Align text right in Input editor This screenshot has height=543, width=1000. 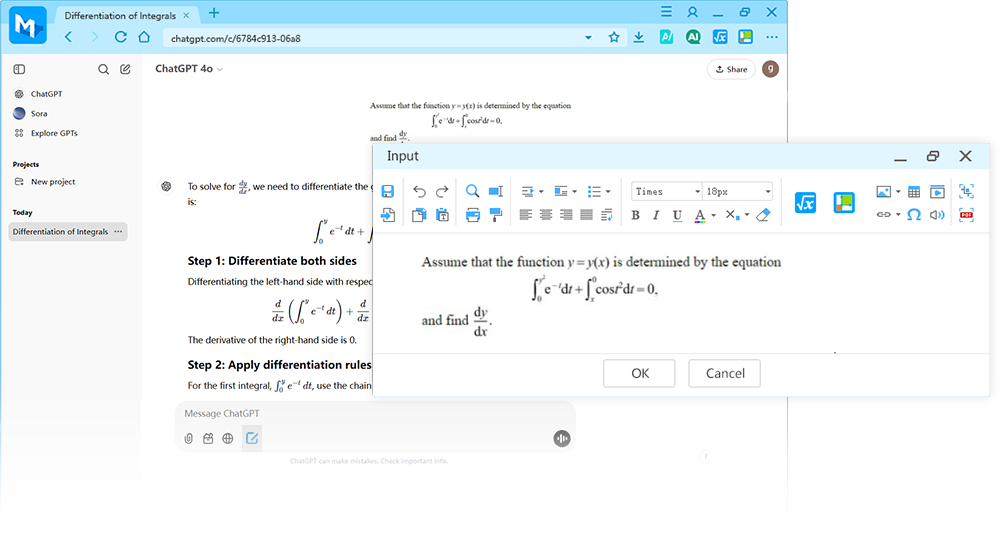pyautogui.click(x=566, y=215)
